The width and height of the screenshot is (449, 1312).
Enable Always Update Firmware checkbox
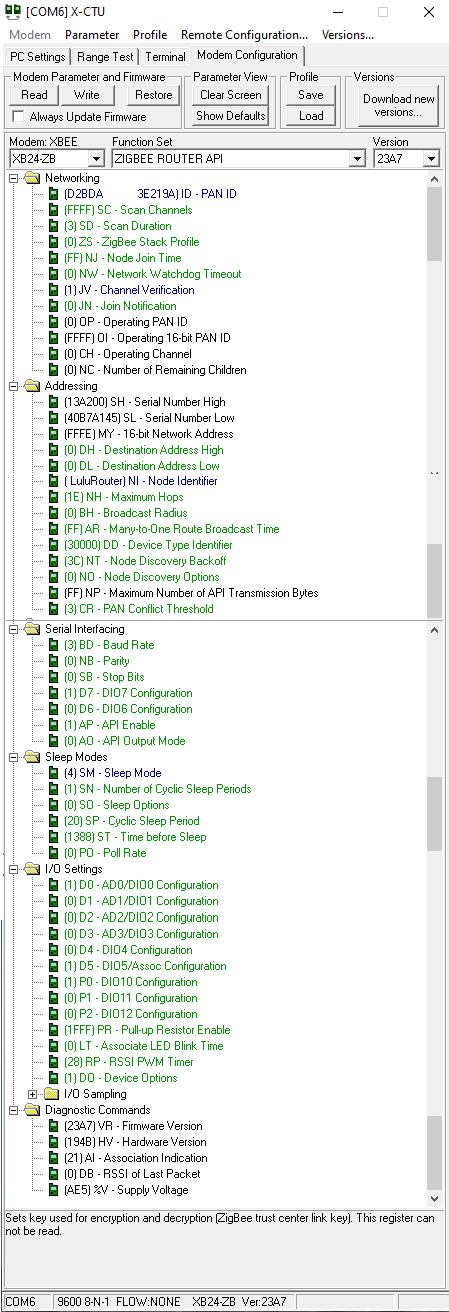pyautogui.click(x=17, y=117)
